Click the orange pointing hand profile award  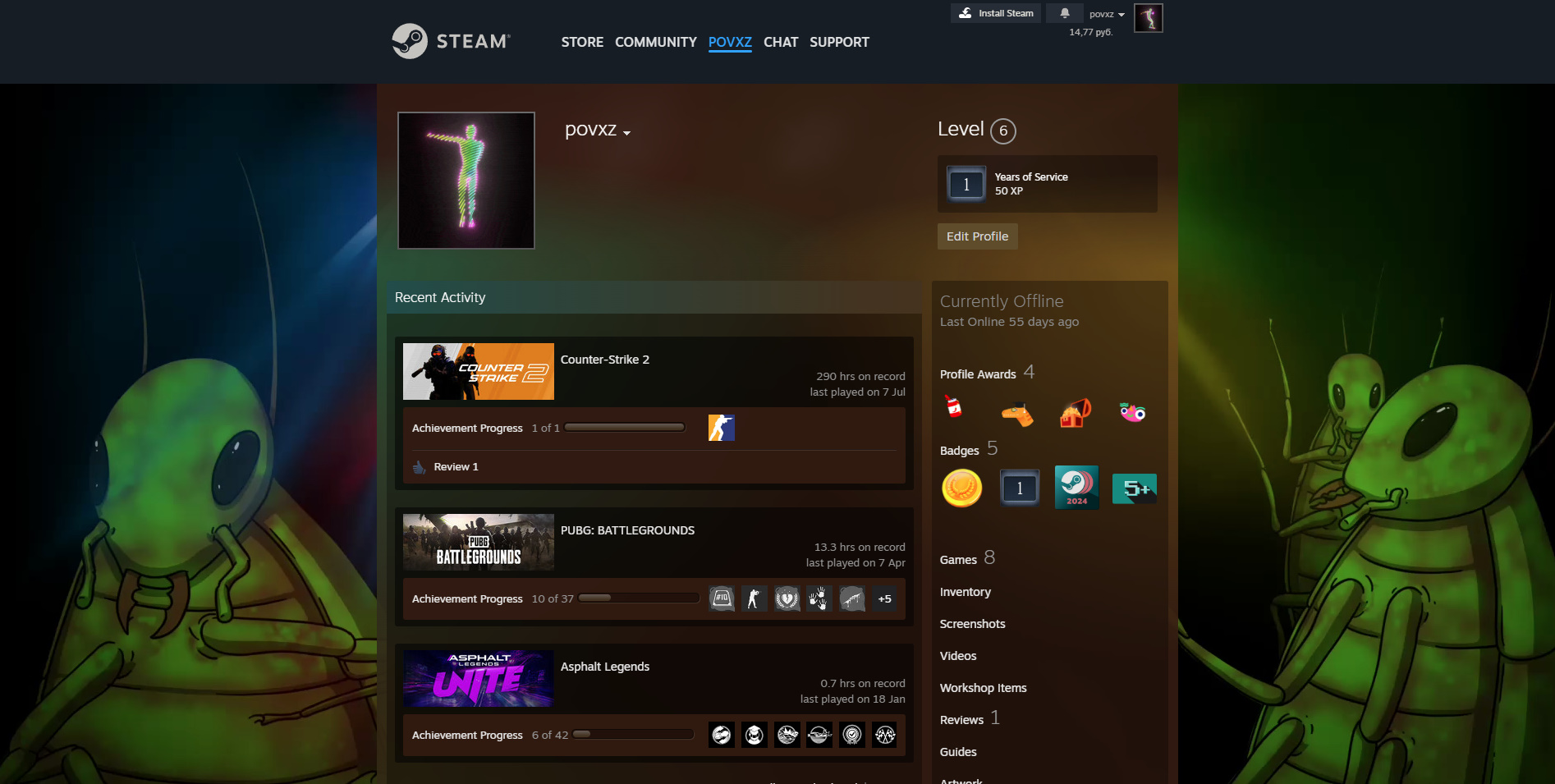tap(1017, 414)
